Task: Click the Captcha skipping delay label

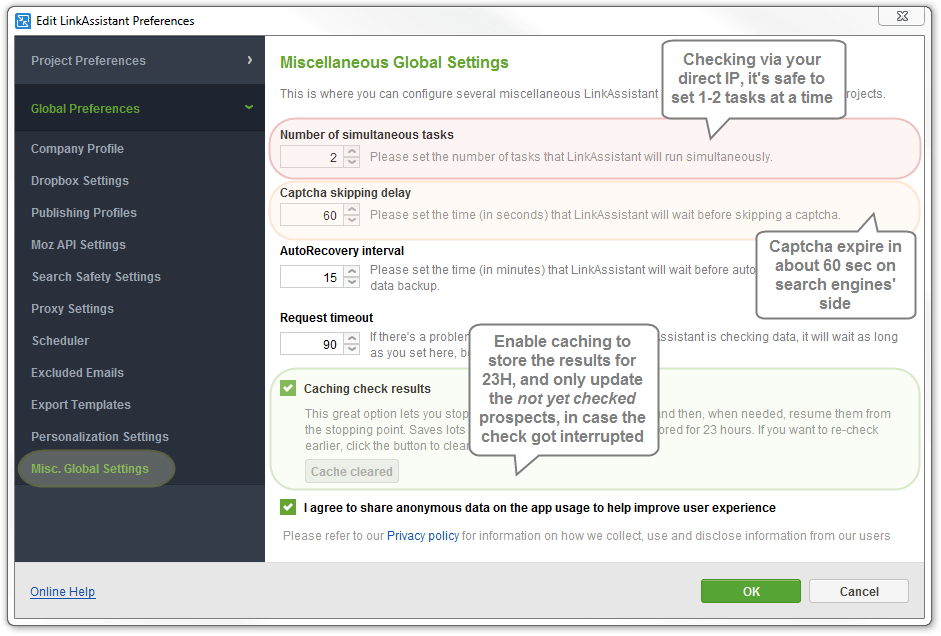Action: tap(345, 193)
